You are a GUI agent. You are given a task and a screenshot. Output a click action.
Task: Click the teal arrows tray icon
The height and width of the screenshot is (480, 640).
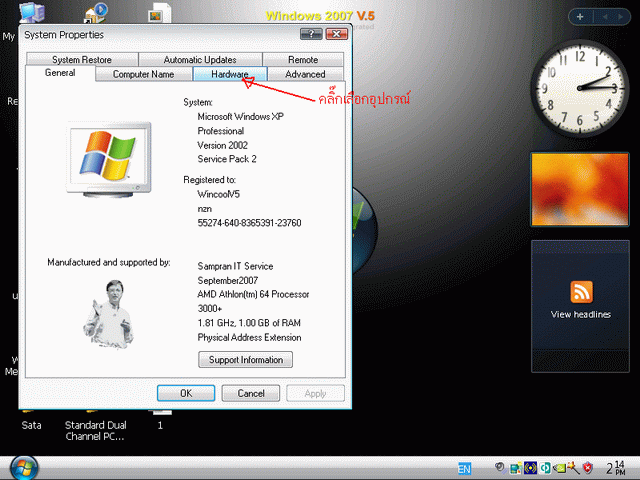545,468
